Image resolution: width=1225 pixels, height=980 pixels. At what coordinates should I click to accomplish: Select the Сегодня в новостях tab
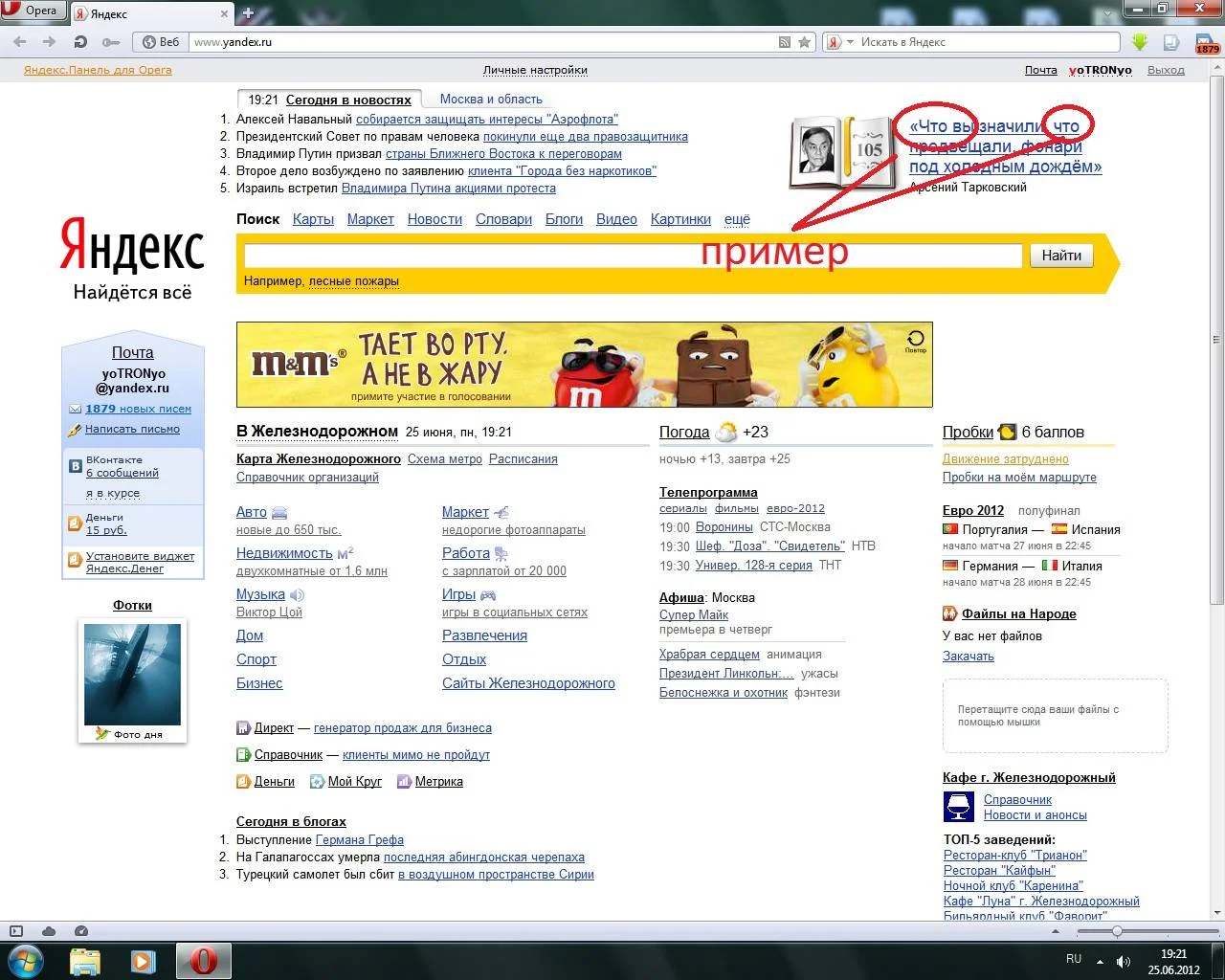click(x=348, y=100)
